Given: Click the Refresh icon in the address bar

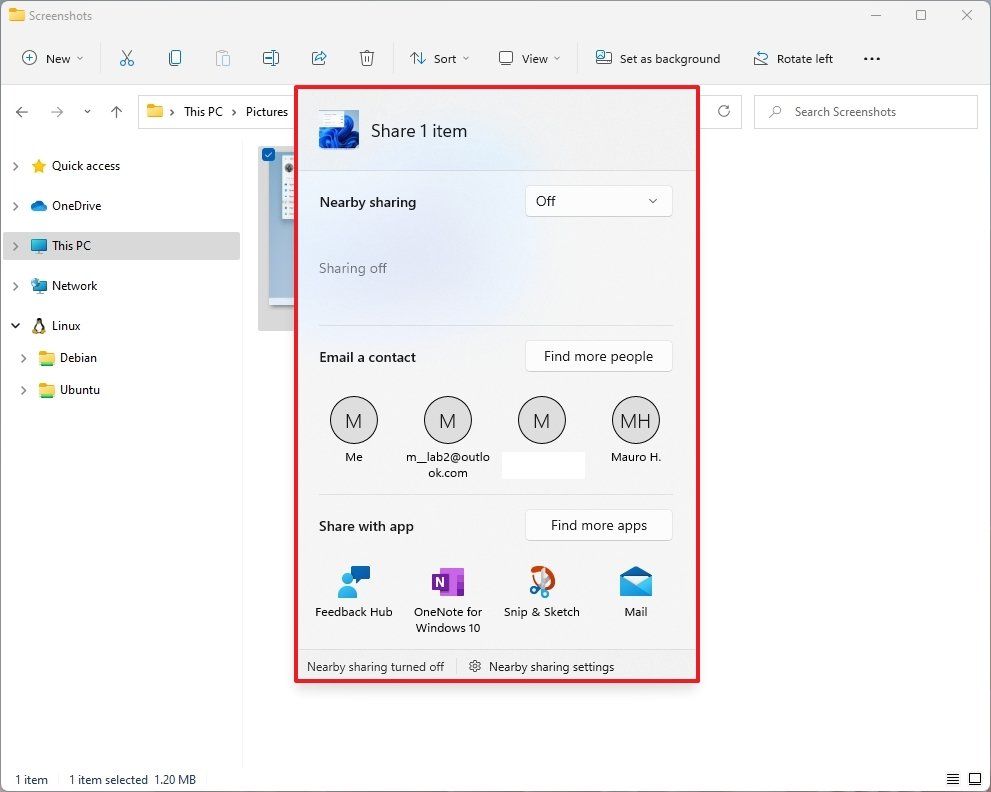Looking at the screenshot, I should click(723, 111).
